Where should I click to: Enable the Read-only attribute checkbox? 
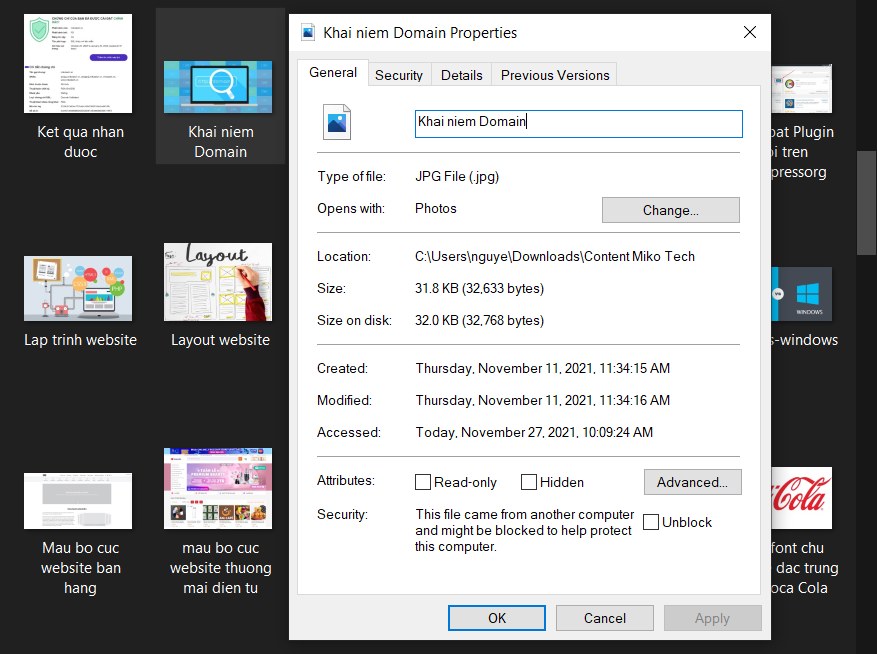click(423, 482)
